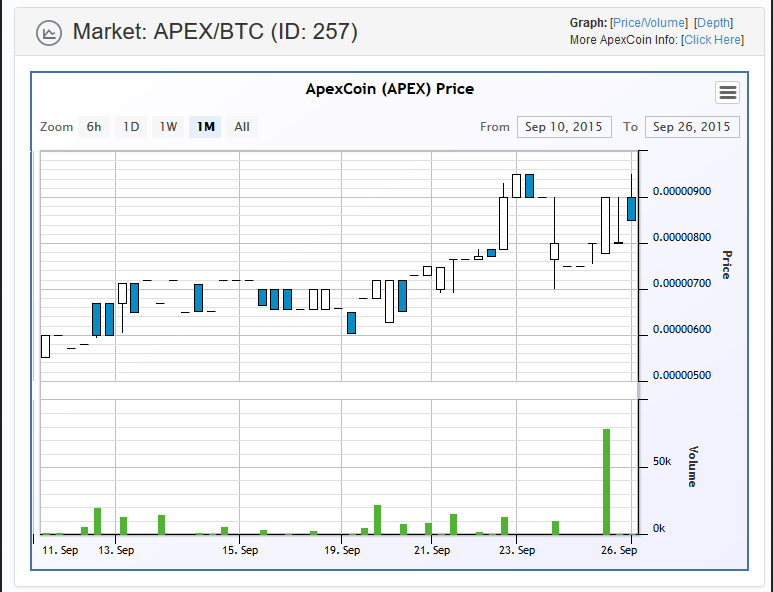Click the 21. Sep date label

pyautogui.click(x=432, y=550)
